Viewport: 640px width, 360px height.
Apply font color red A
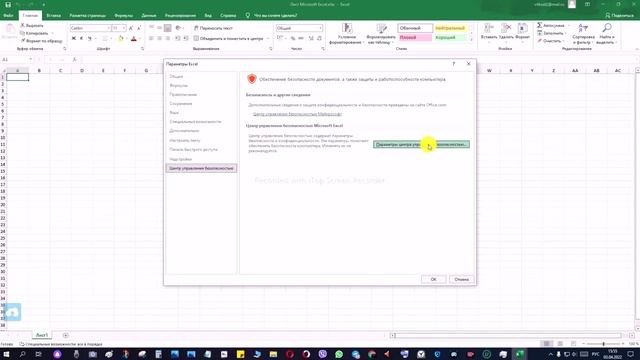coord(133,38)
